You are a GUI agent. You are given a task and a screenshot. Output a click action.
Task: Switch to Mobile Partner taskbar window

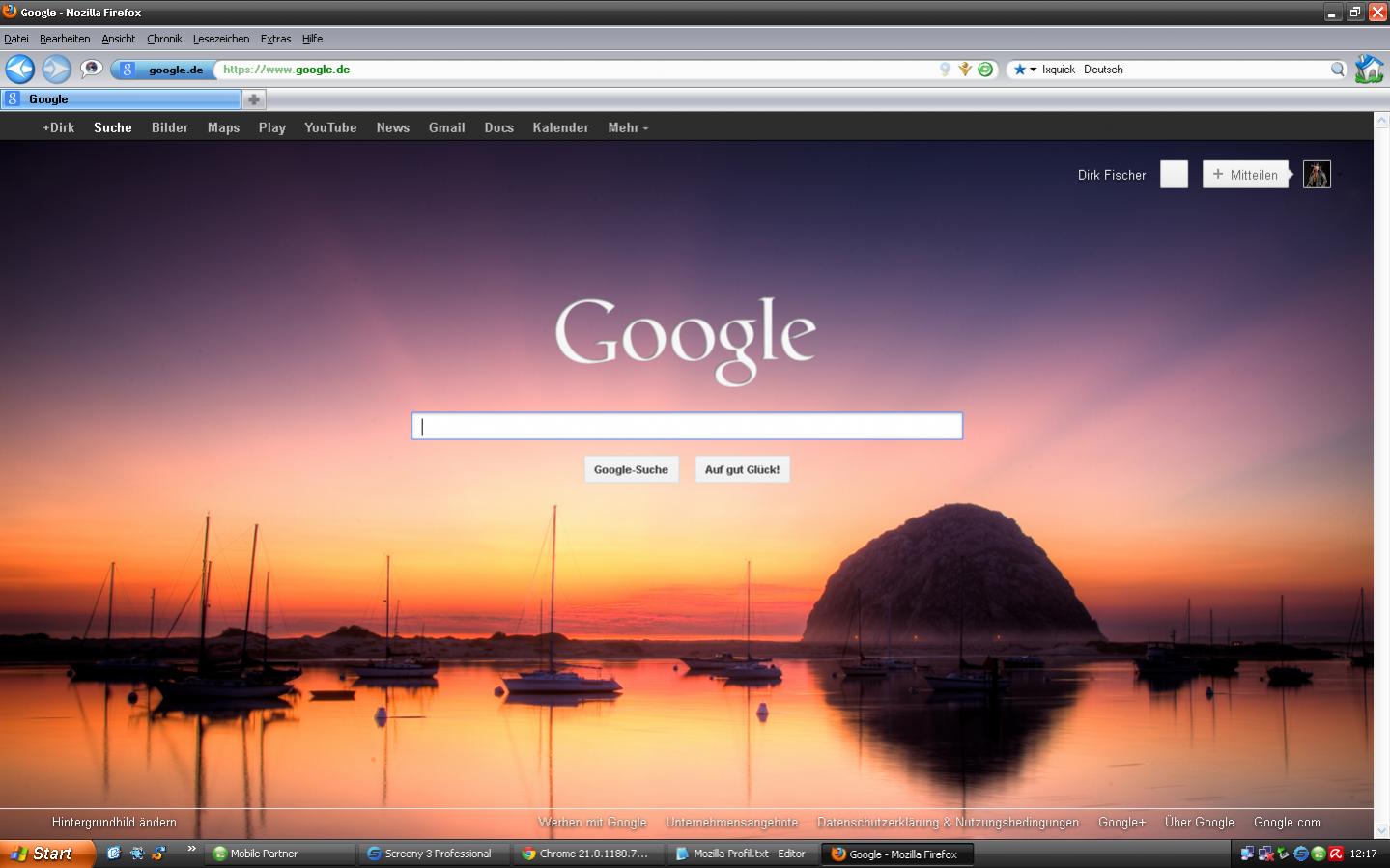click(279, 854)
